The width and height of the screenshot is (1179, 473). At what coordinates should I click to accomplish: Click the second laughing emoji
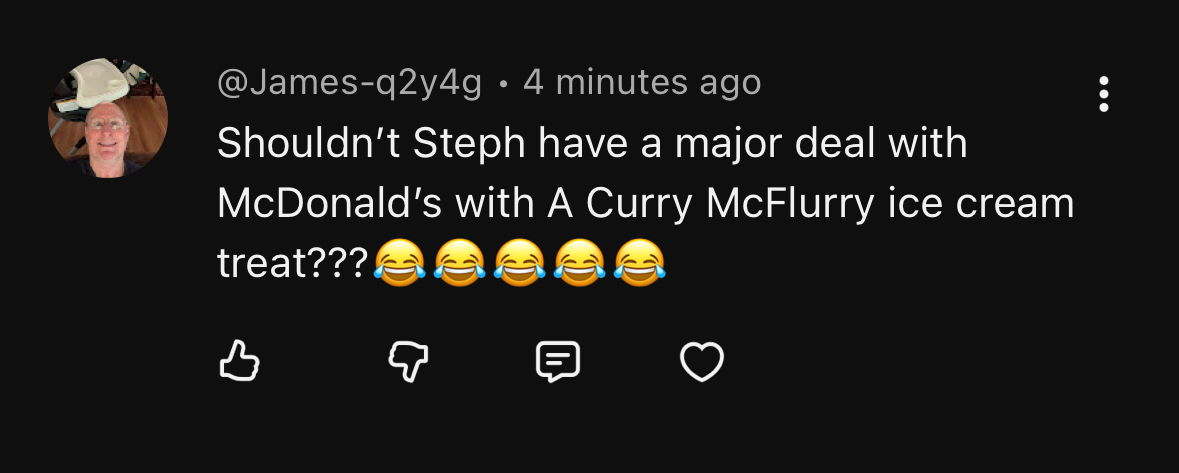(x=459, y=264)
